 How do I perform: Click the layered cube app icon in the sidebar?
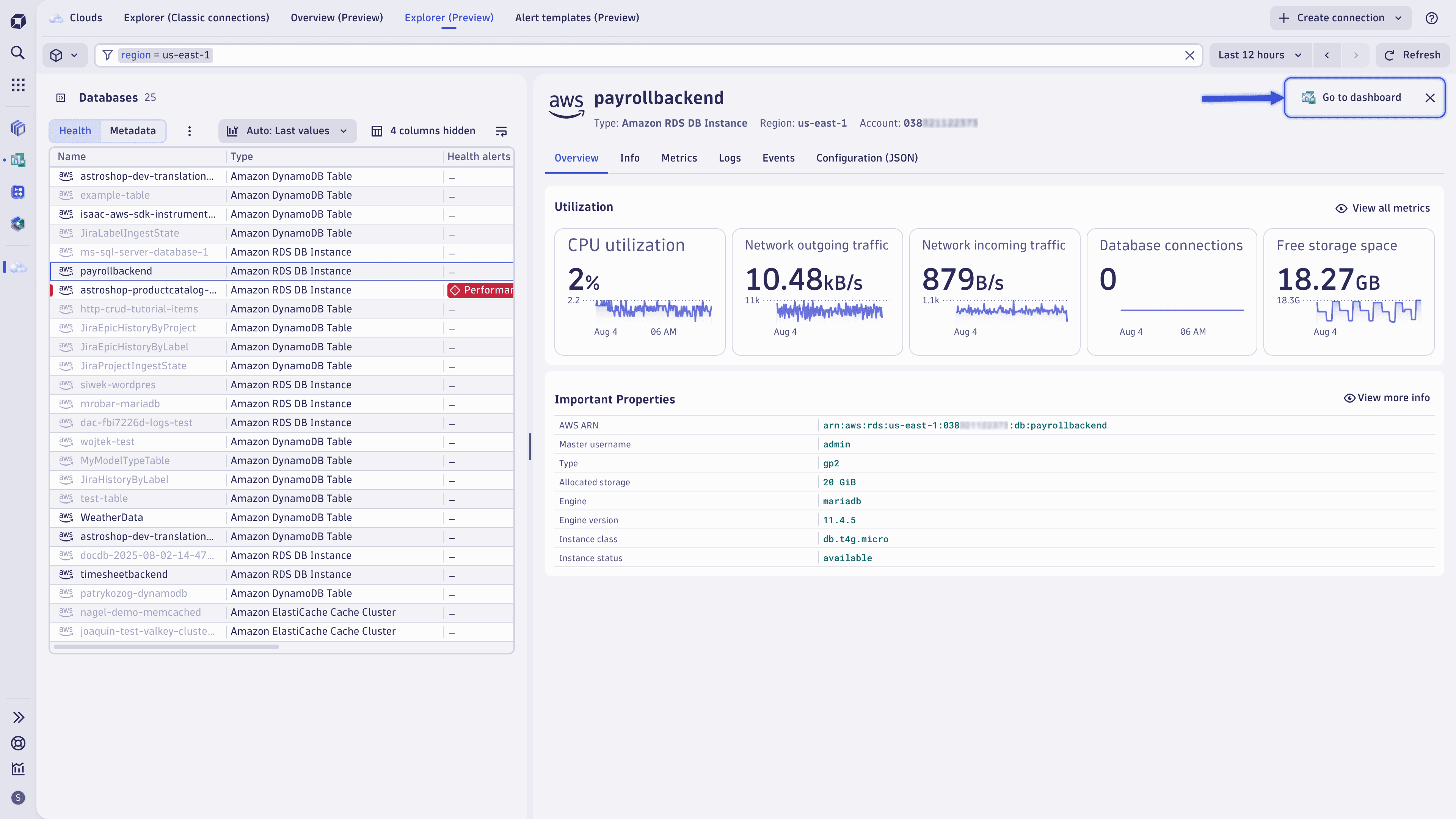18,128
